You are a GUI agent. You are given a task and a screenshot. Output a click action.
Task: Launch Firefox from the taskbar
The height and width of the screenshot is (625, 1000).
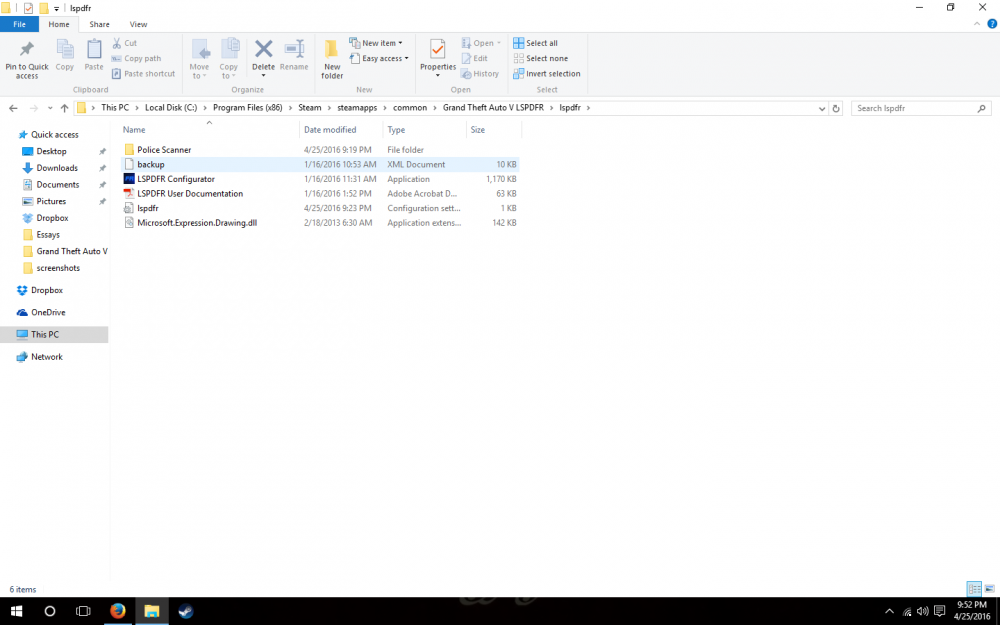tap(117, 611)
